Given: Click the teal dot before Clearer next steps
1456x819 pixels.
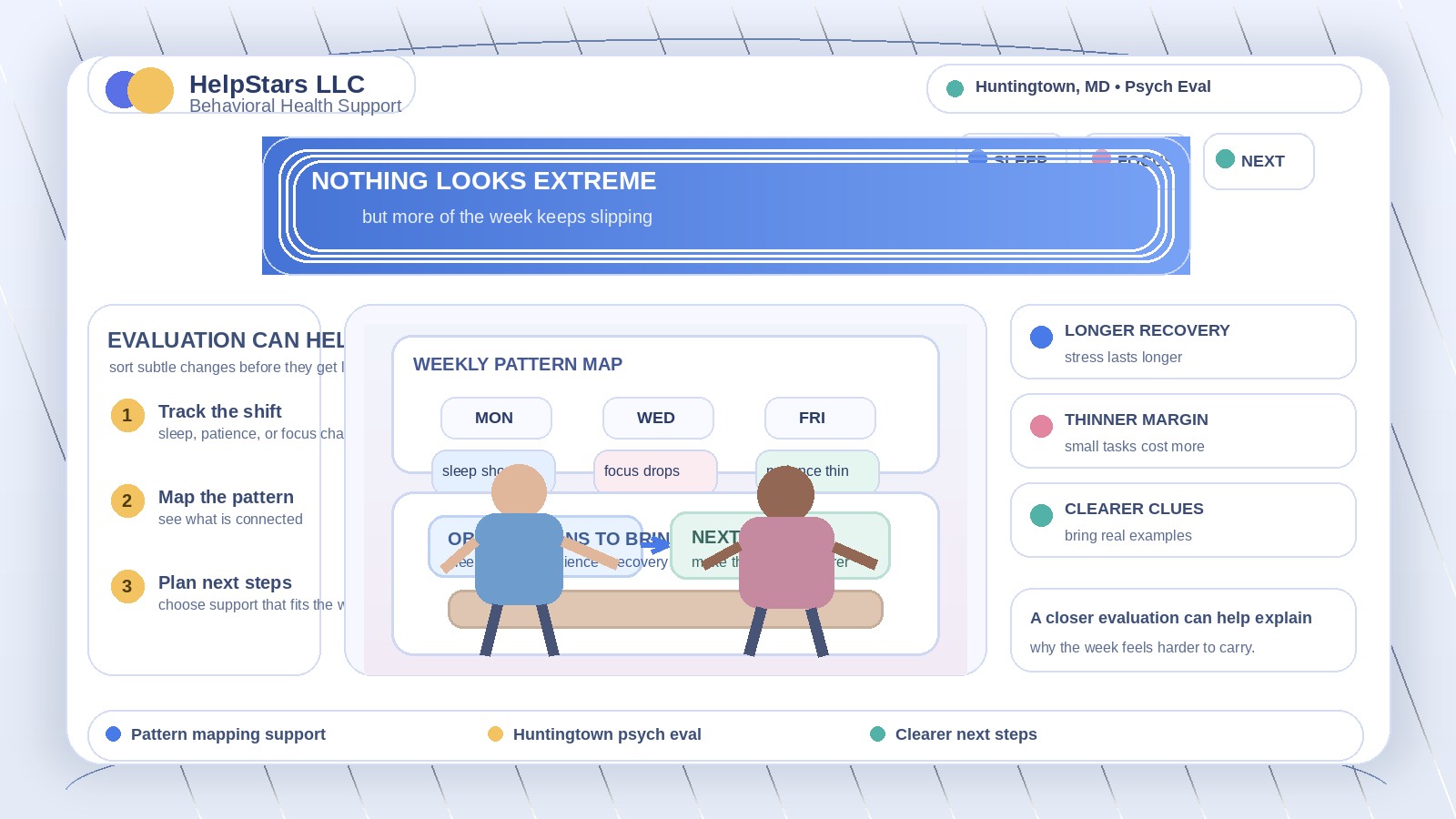Looking at the screenshot, I should click(x=877, y=734).
